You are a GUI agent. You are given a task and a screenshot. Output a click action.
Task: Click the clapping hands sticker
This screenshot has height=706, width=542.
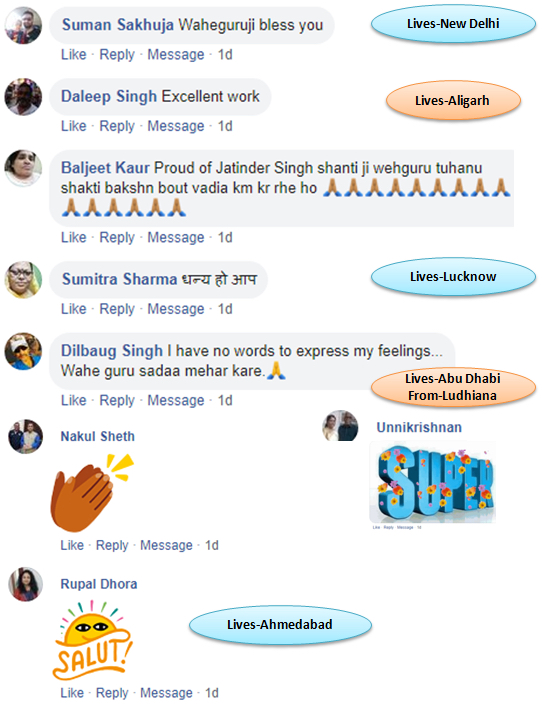[92, 492]
